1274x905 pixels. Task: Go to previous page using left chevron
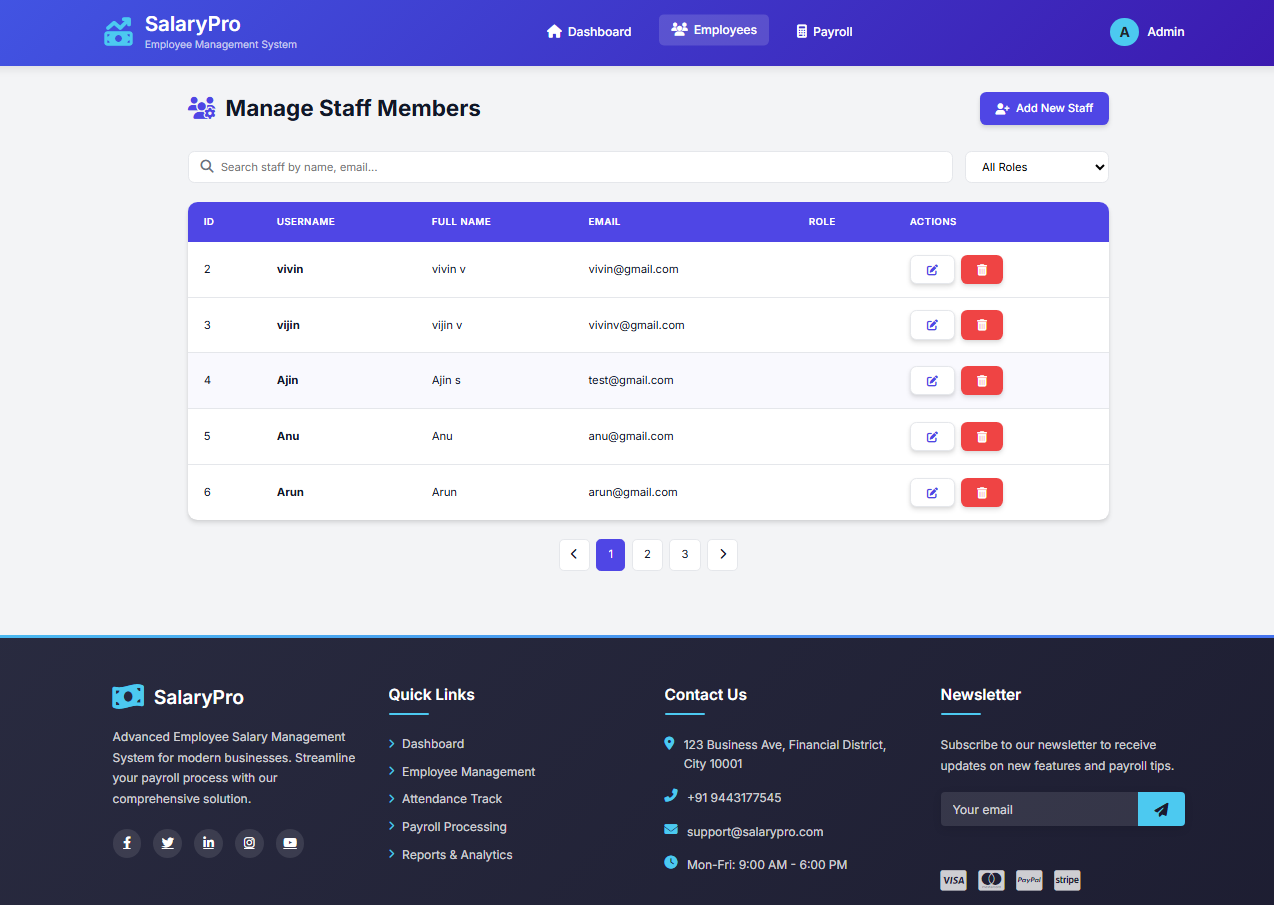coord(574,555)
